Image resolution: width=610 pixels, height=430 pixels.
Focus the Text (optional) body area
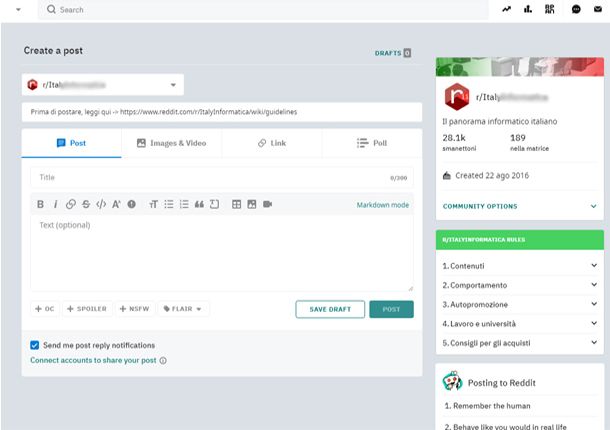[222, 253]
